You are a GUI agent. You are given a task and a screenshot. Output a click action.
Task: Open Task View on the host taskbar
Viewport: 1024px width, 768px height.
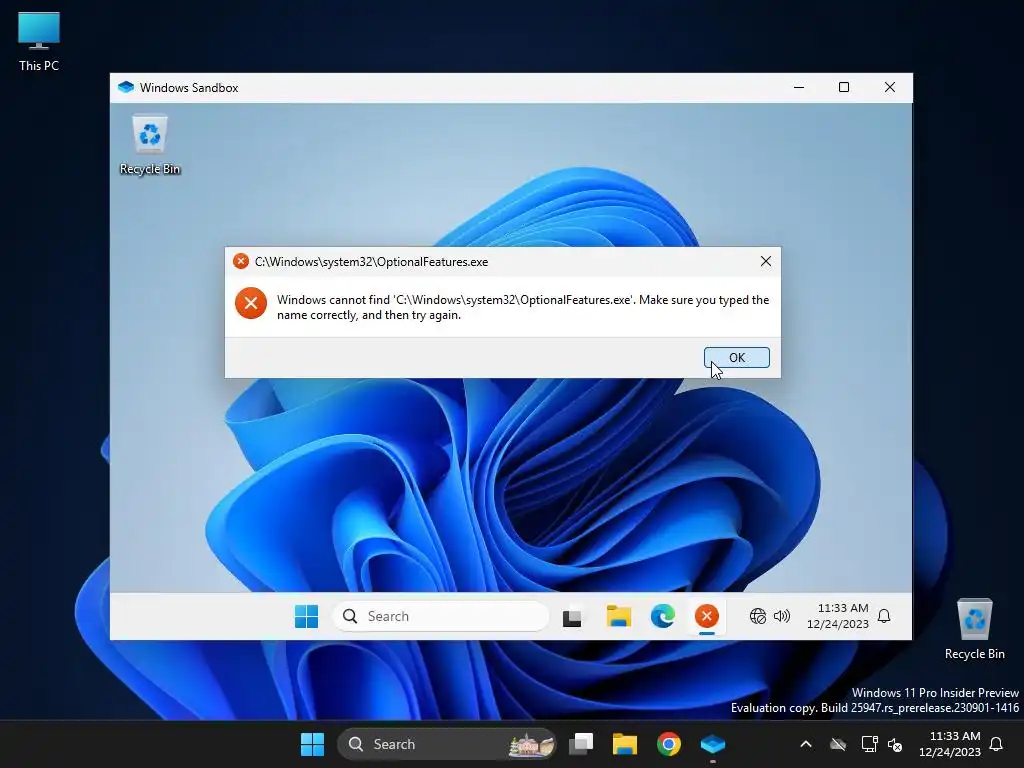[581, 744]
